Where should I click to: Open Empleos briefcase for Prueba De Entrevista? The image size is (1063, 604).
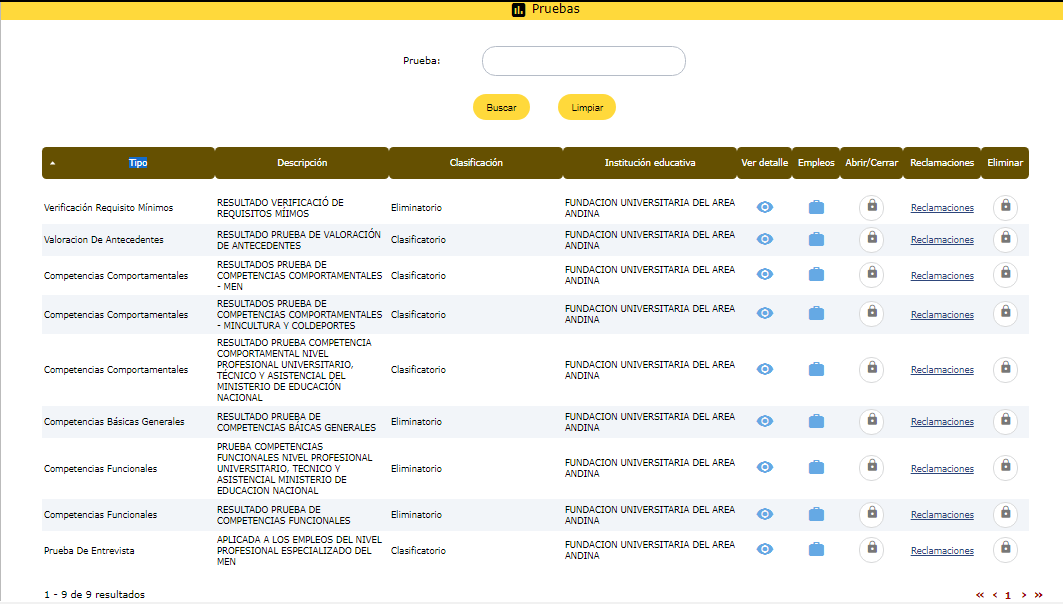click(816, 549)
